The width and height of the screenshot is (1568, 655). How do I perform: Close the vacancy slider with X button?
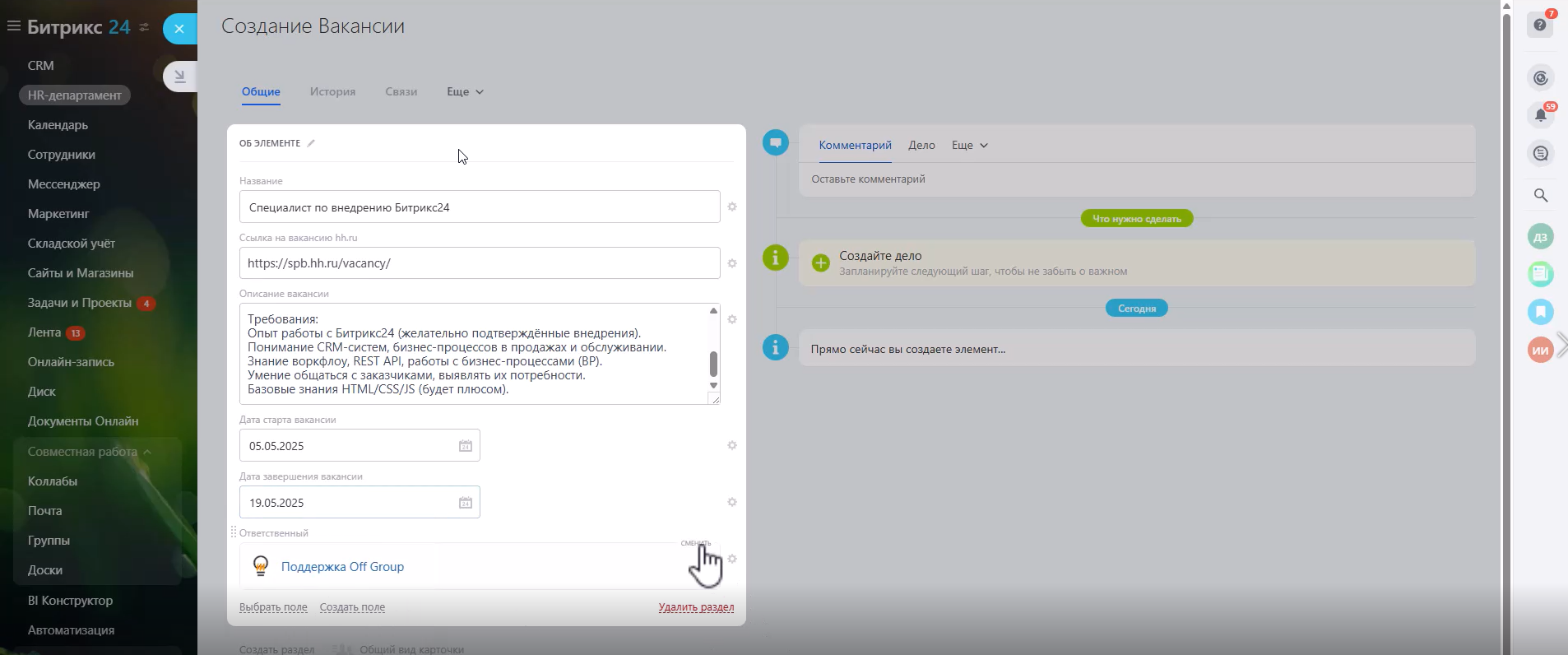click(179, 29)
